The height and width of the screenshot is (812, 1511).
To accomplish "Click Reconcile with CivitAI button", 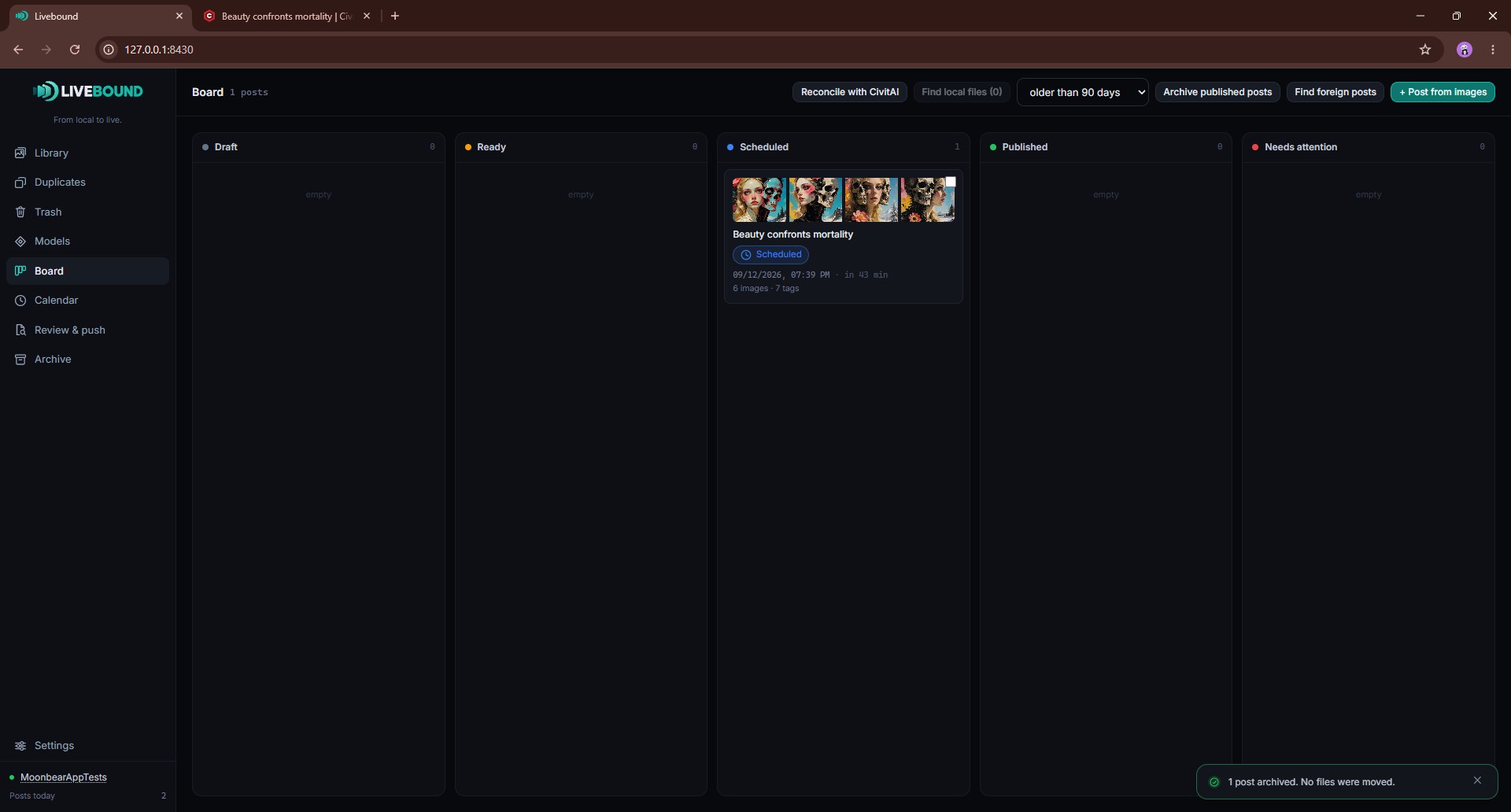I will tap(850, 92).
